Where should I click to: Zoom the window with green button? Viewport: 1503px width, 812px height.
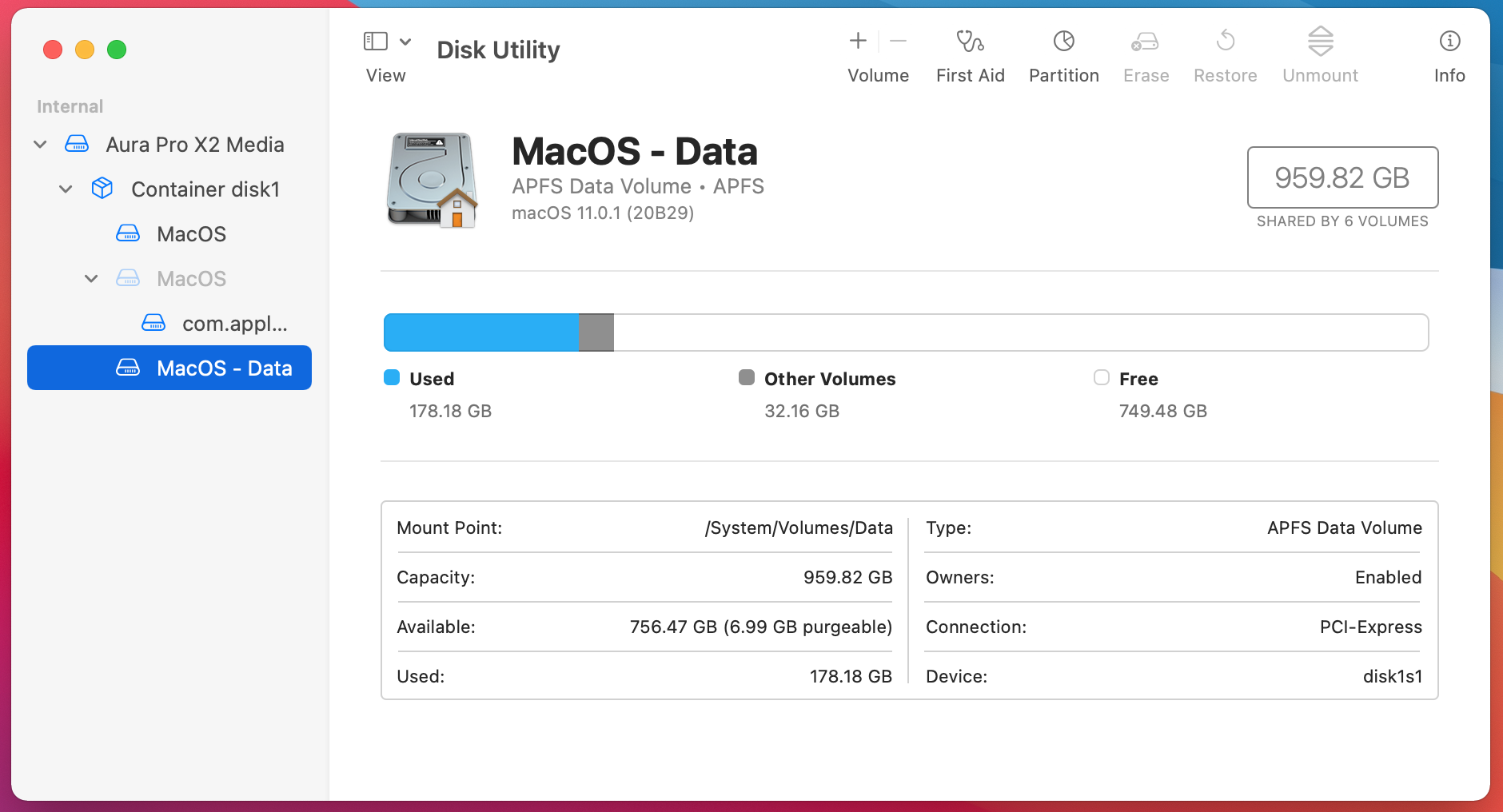[x=117, y=50]
